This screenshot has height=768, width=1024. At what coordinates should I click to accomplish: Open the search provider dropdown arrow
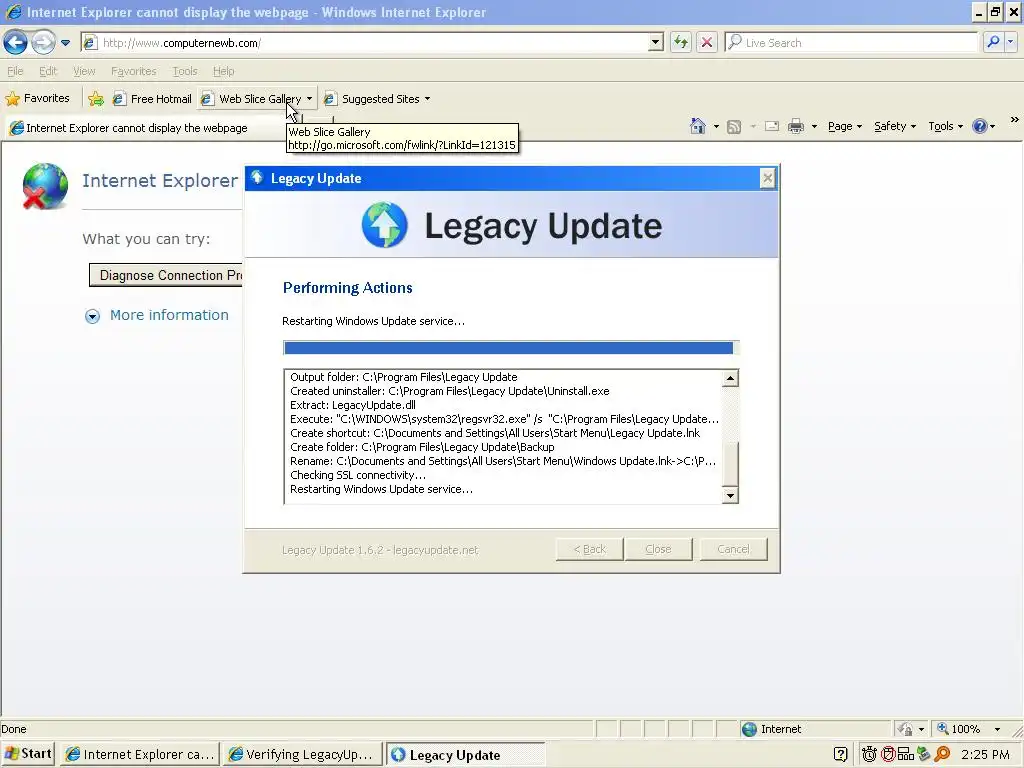[1010, 42]
